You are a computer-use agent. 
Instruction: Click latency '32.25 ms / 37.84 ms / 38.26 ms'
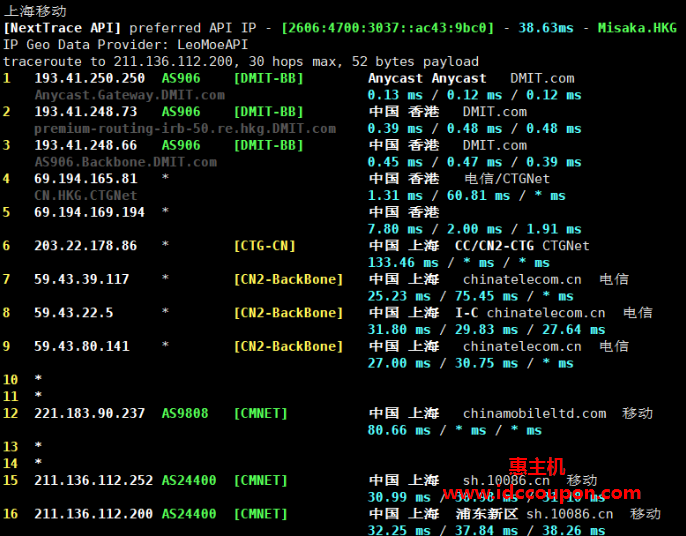[x=486, y=530]
